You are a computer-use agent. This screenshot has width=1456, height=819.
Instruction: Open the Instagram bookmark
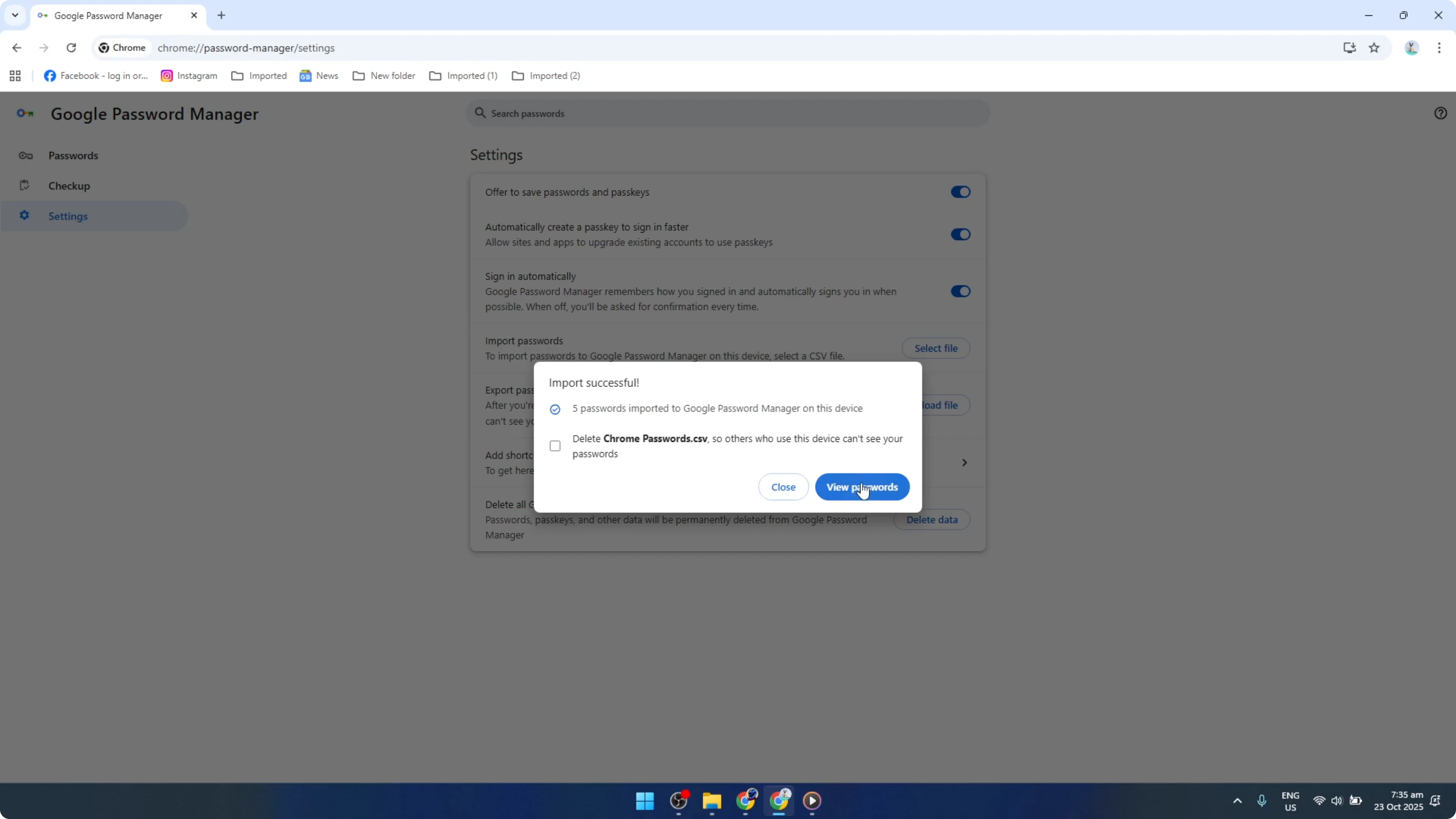click(189, 76)
